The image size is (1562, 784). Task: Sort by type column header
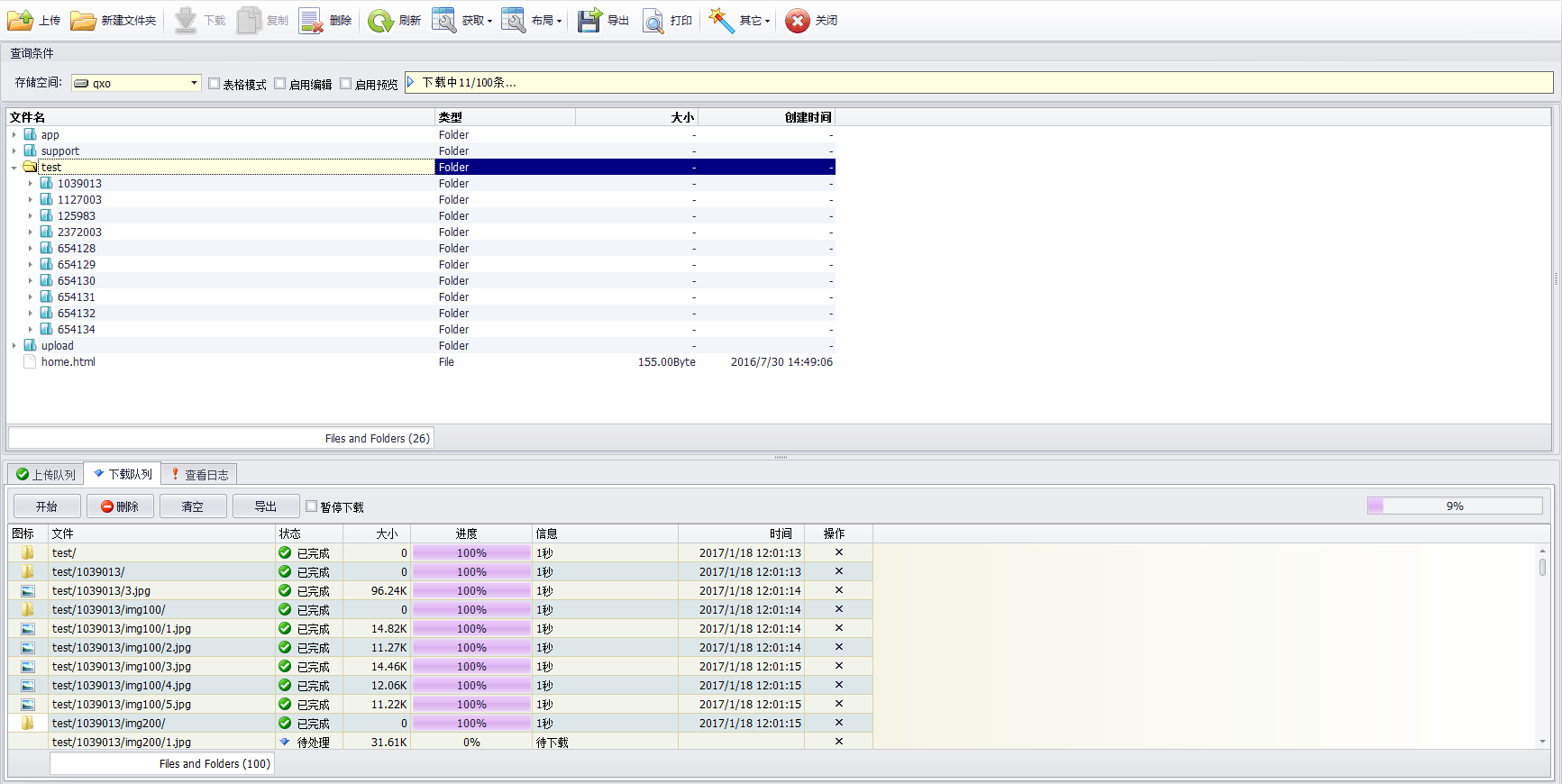(506, 117)
